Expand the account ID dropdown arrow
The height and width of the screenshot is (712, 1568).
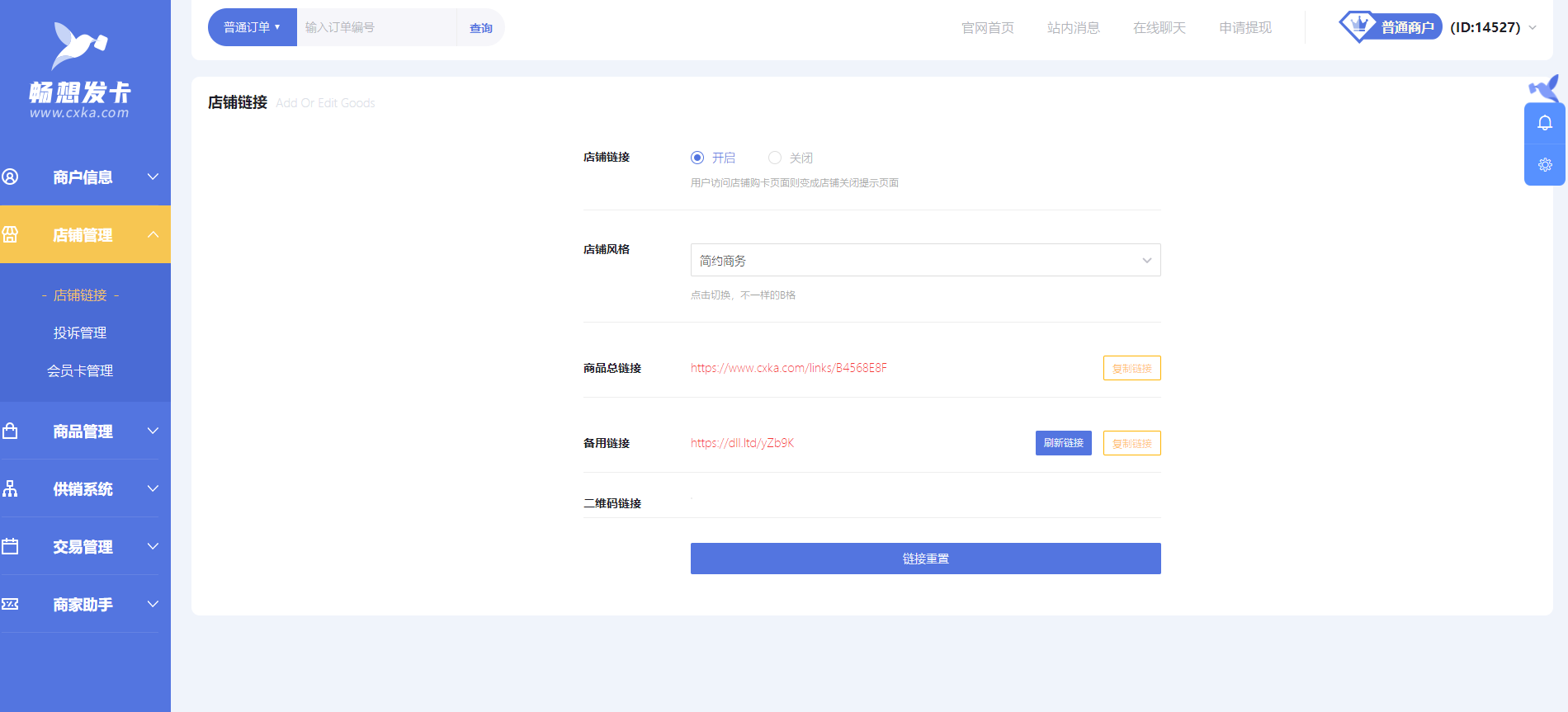[x=1533, y=27]
